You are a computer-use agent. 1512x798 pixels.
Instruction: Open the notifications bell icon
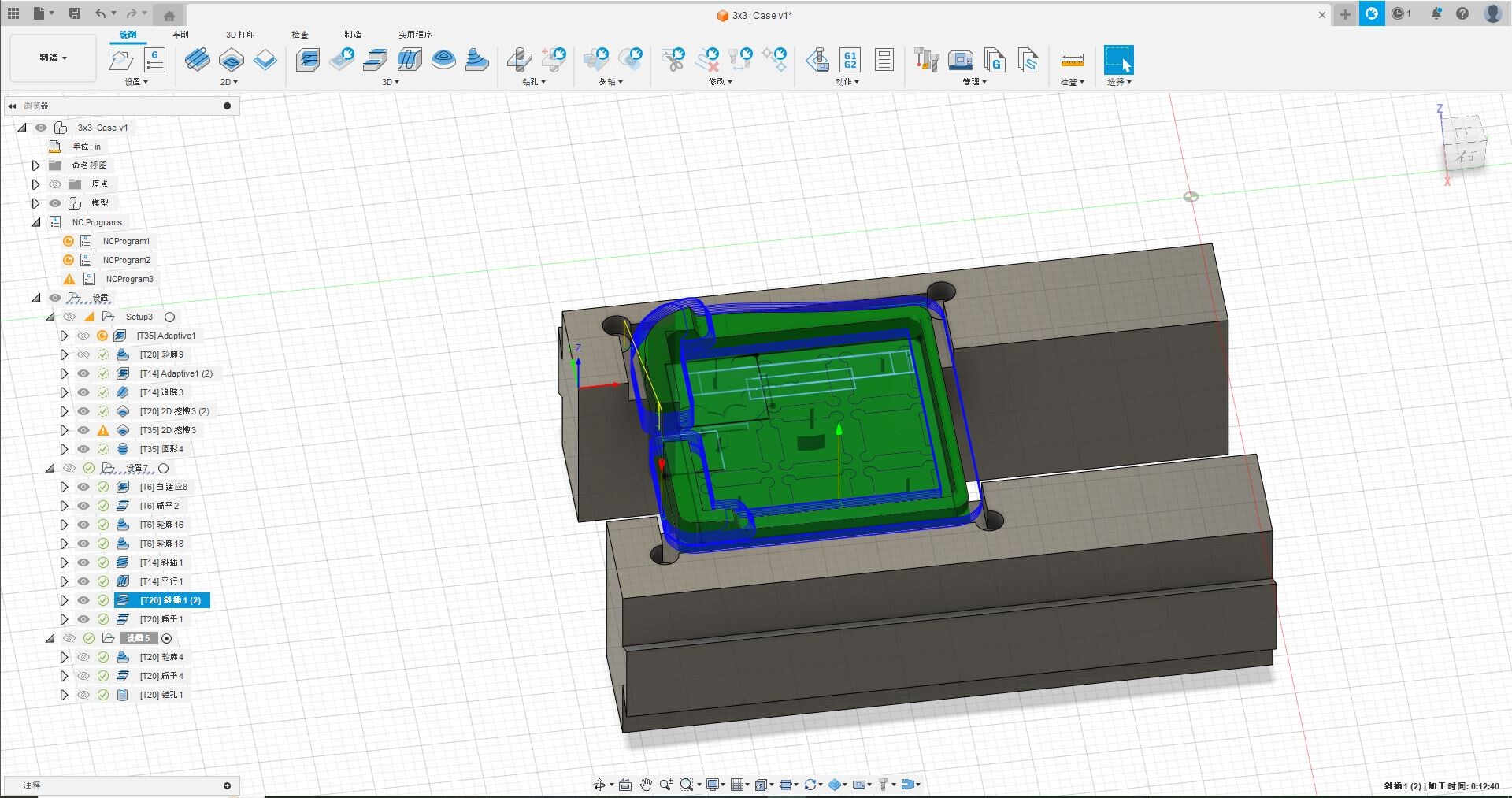tap(1436, 14)
